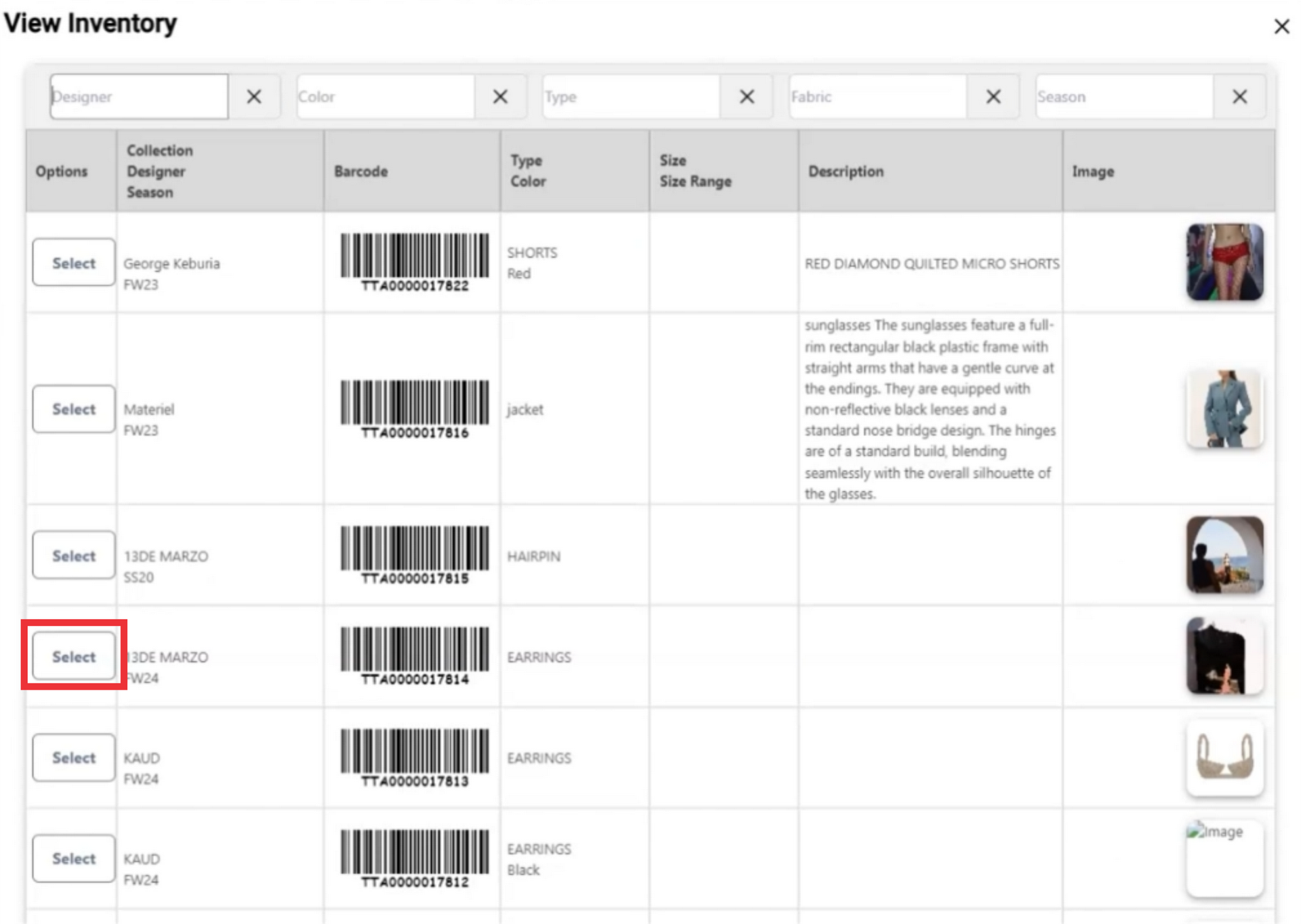Clear the Type filter field
Image resolution: width=1301 pixels, height=924 pixels.
747,97
